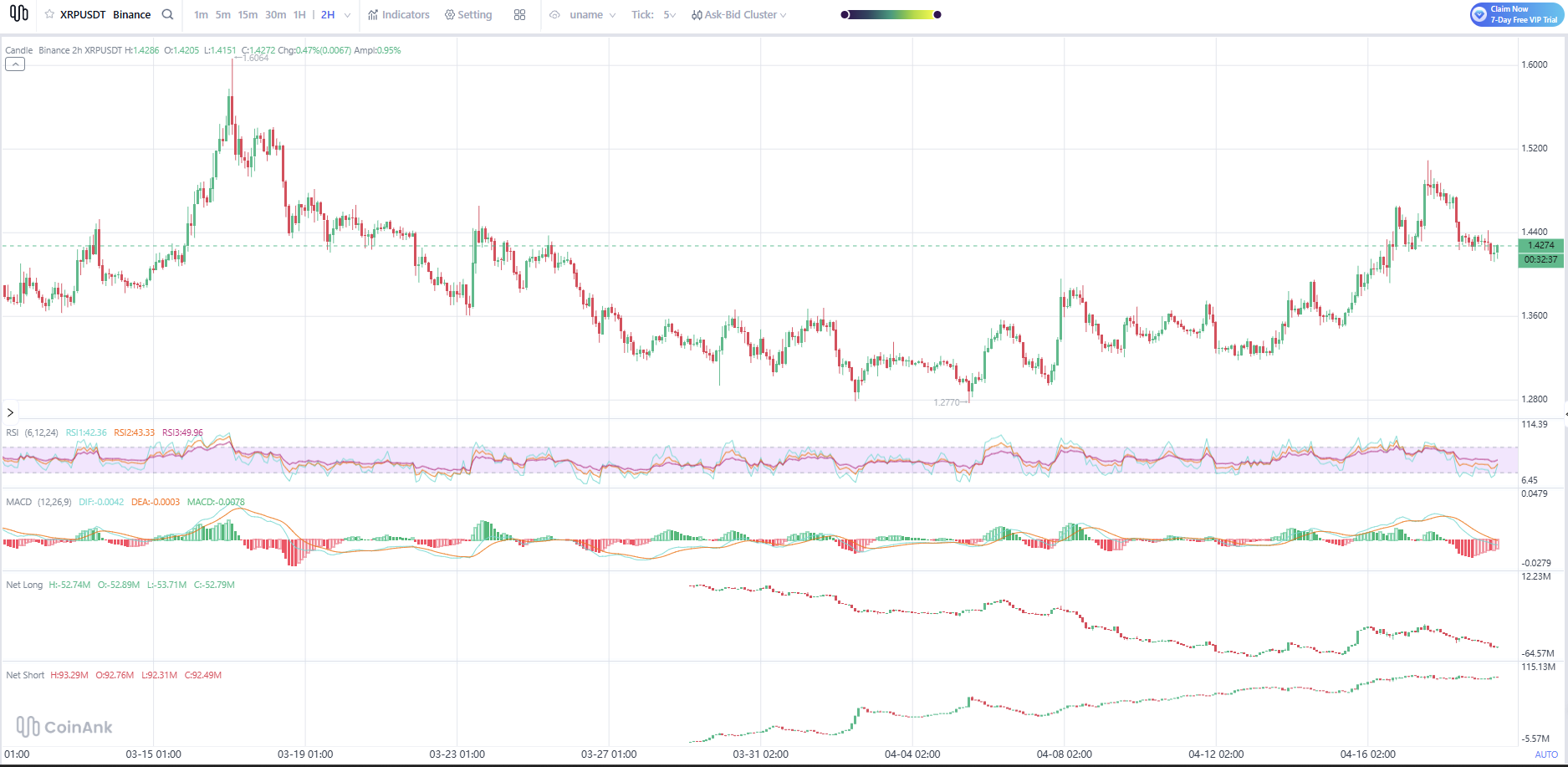The height and width of the screenshot is (767, 1568).
Task: Switch to the 15m timeframe
Action: coord(248,15)
